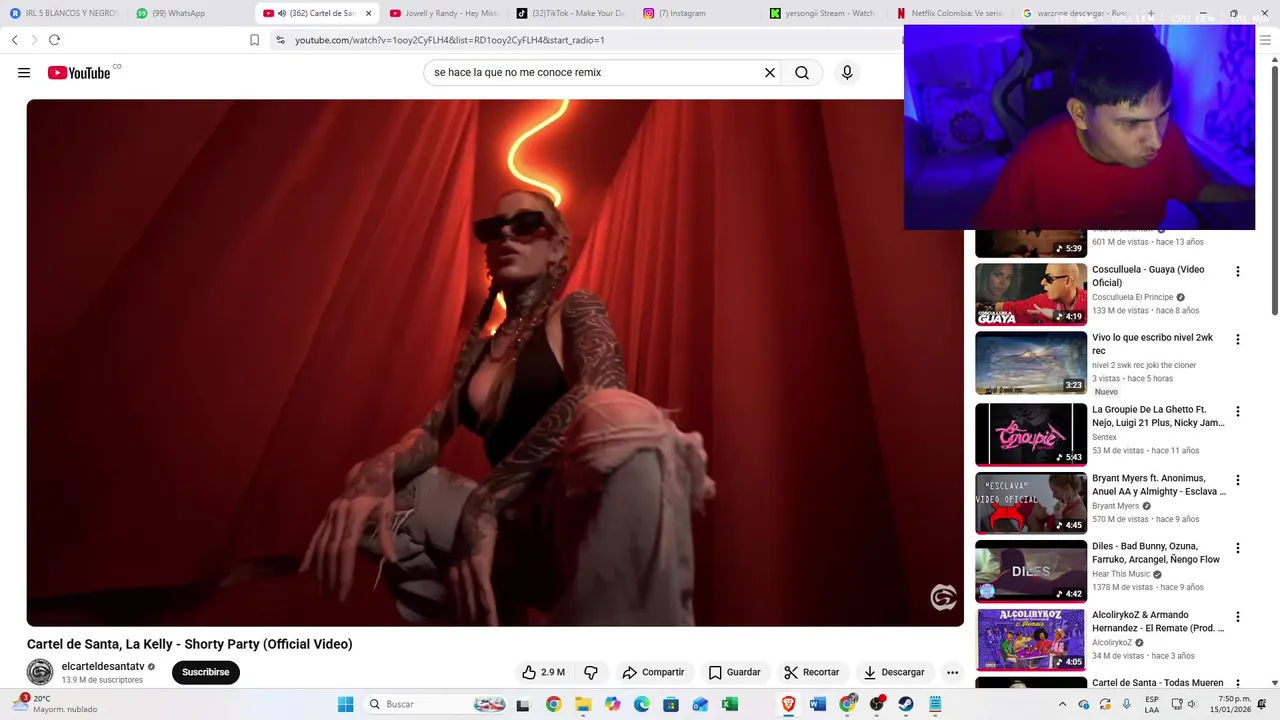
Task: Open Steam from the taskbar
Action: (x=905, y=704)
